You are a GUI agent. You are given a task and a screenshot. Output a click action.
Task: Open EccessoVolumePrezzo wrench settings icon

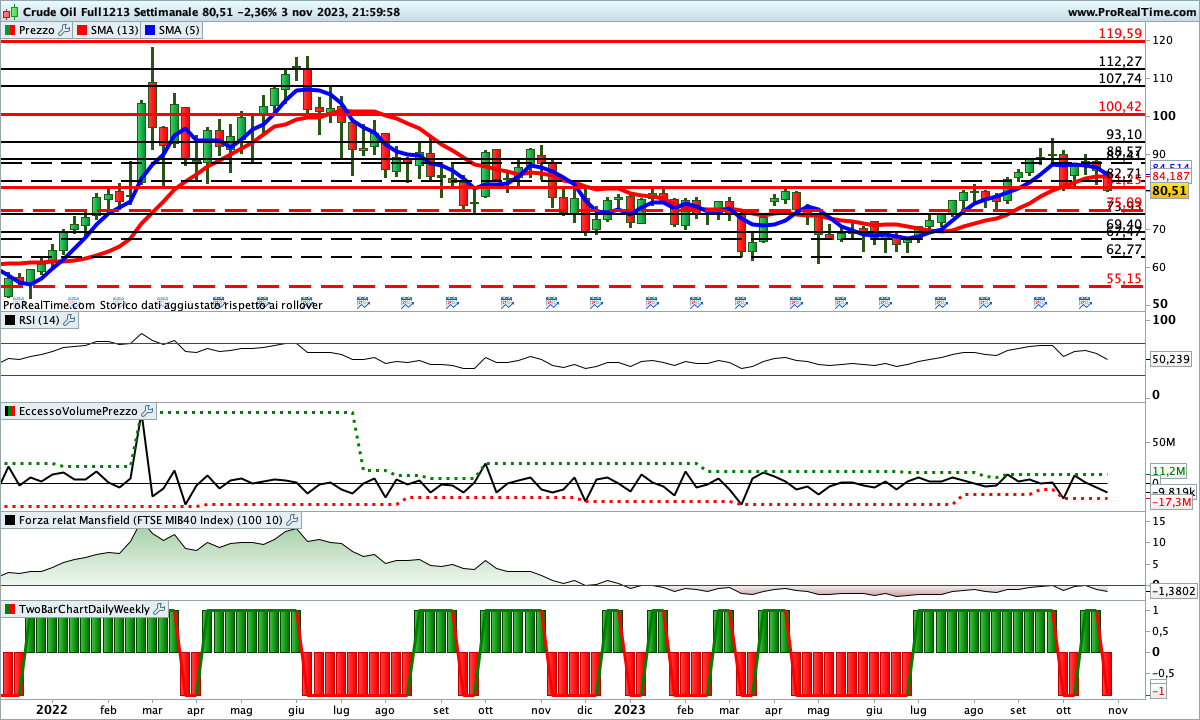[x=147, y=411]
